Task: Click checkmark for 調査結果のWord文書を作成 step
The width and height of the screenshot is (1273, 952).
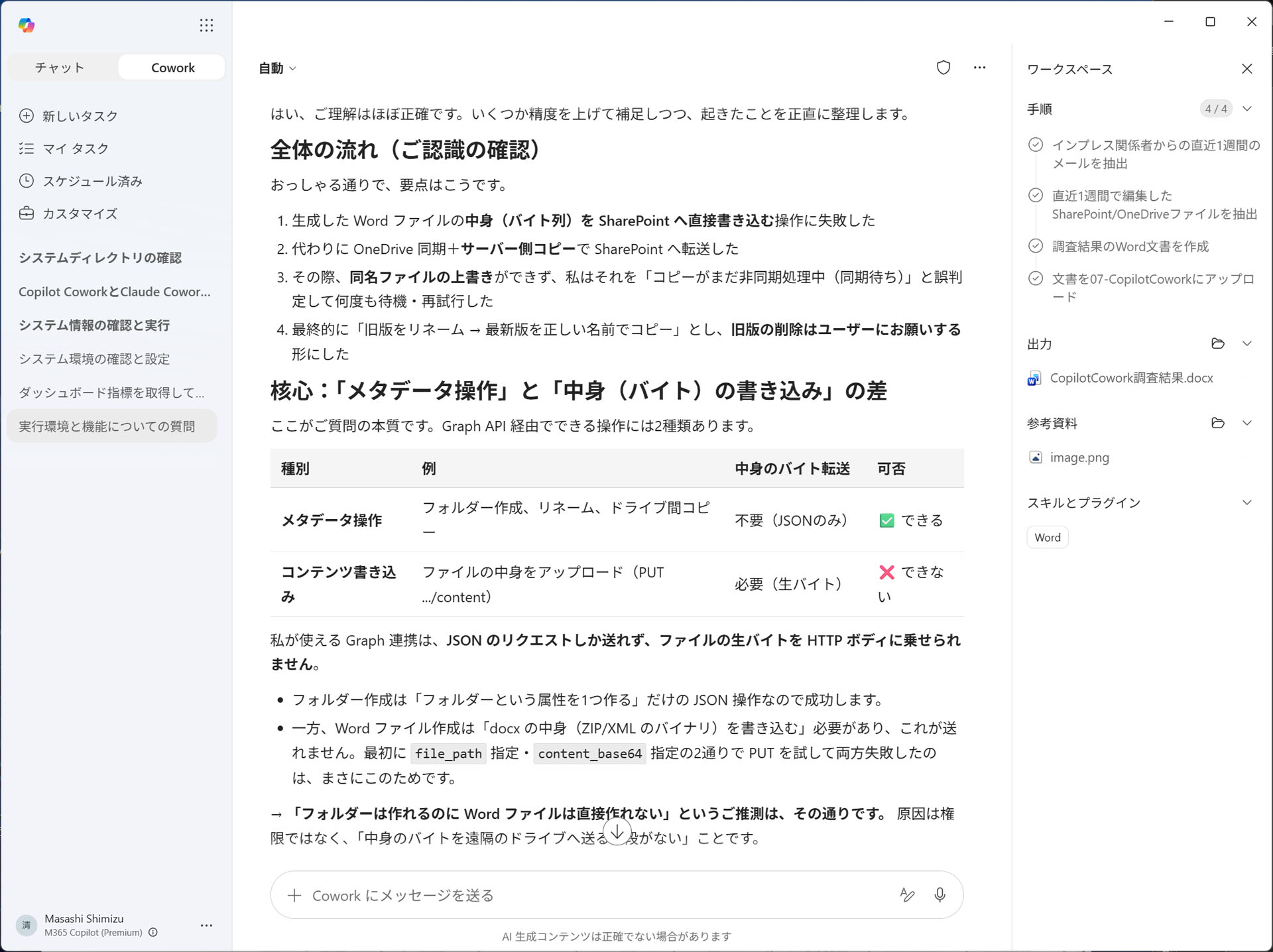Action: click(1036, 246)
